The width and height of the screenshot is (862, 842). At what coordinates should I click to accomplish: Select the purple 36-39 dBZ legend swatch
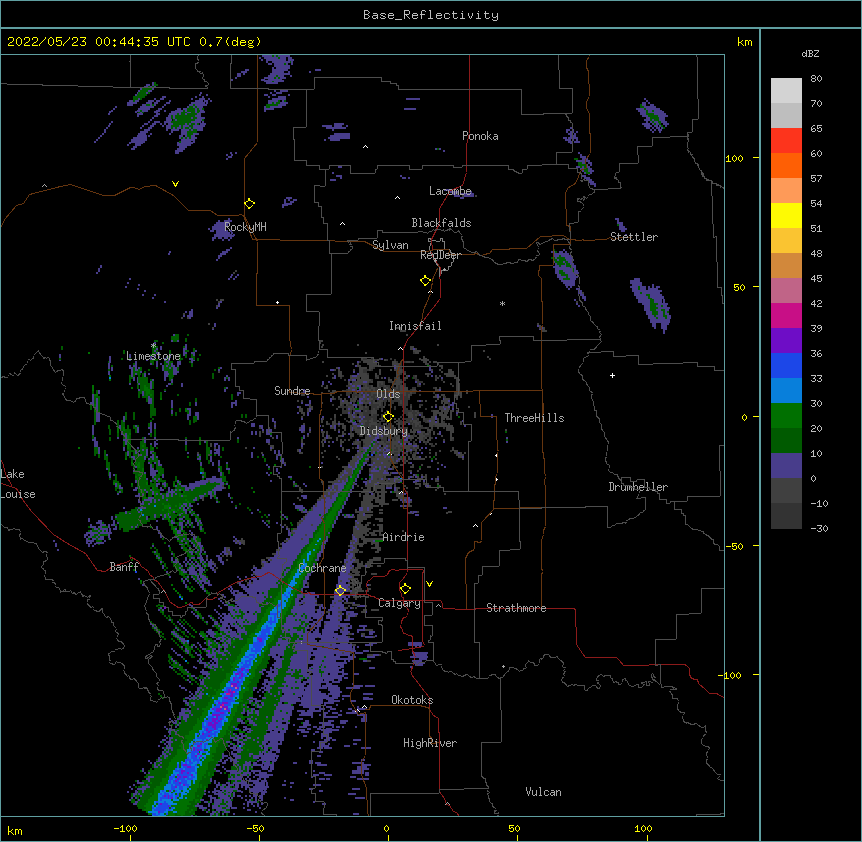tap(786, 340)
